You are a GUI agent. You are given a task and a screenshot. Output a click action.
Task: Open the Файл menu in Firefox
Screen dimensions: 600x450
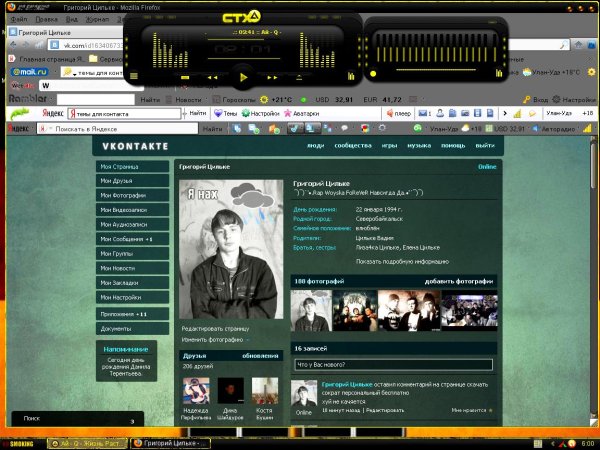coord(19,19)
